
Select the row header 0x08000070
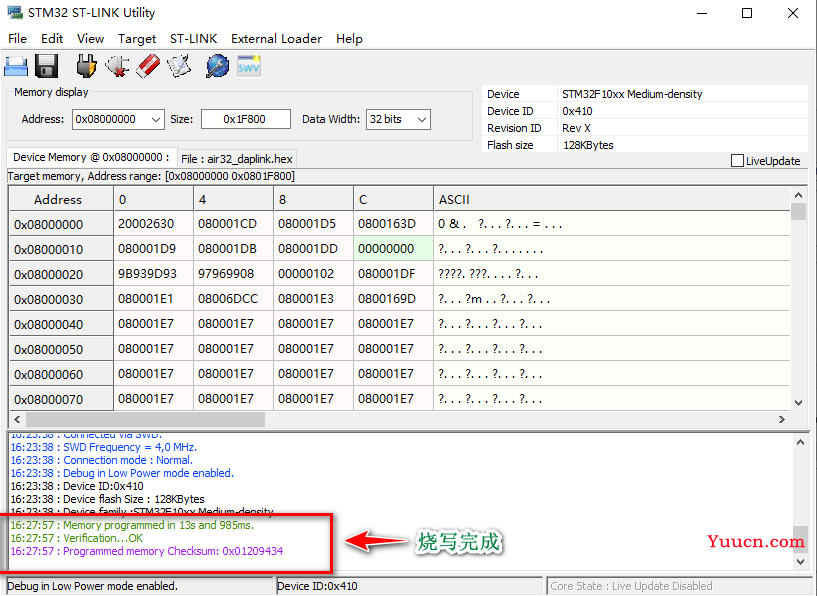(x=61, y=399)
